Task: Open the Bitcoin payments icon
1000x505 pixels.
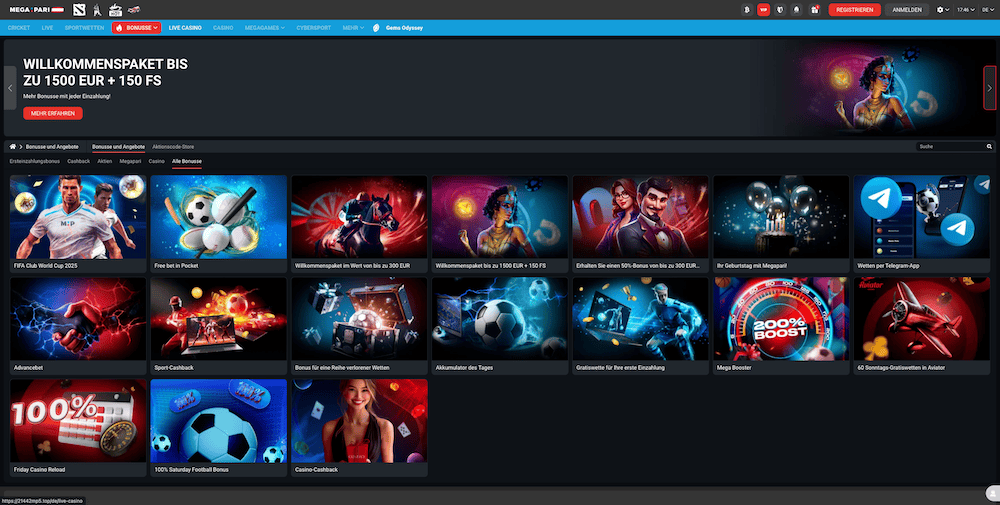Action: 747,10
